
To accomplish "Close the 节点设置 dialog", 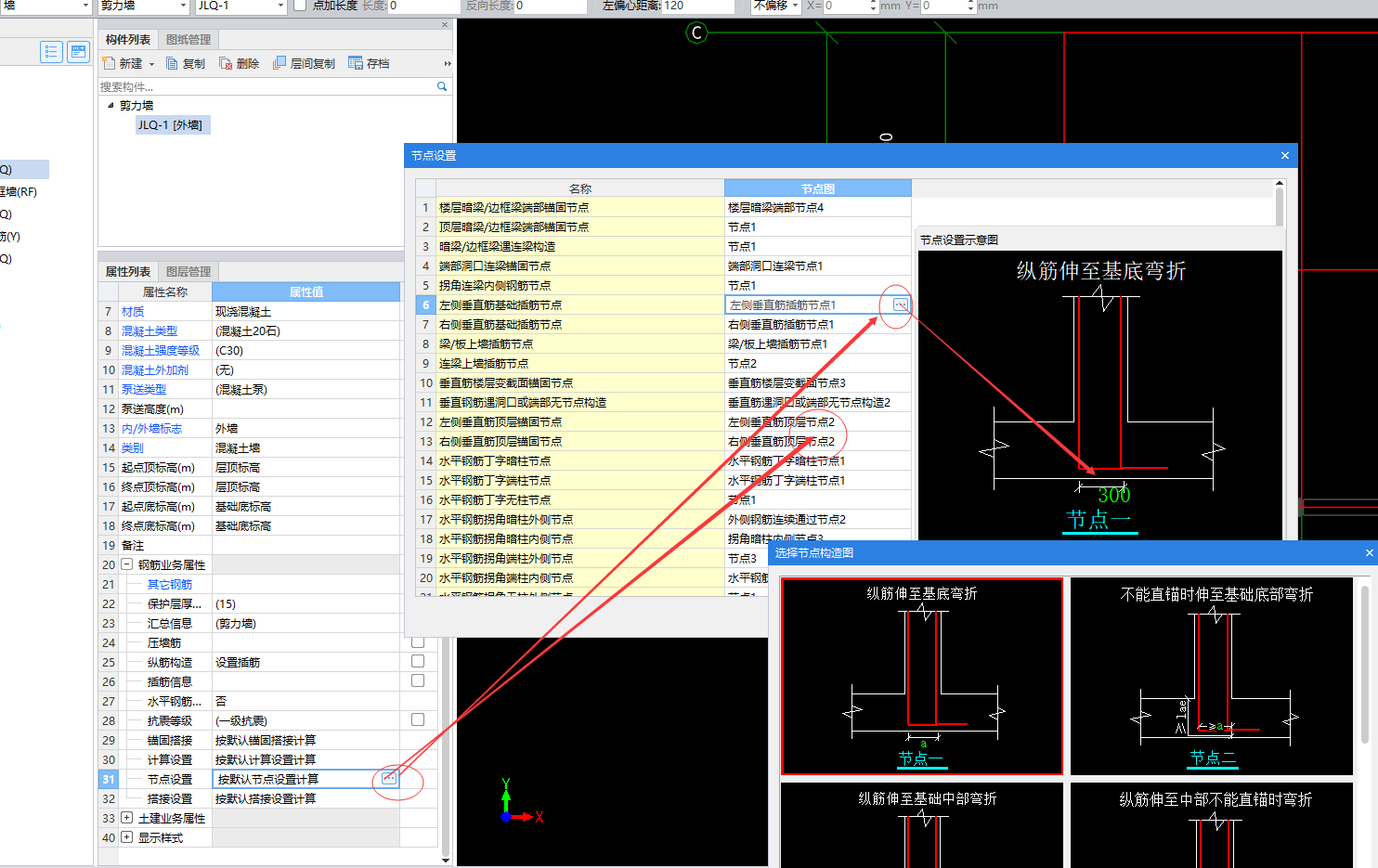I will pyautogui.click(x=1284, y=155).
